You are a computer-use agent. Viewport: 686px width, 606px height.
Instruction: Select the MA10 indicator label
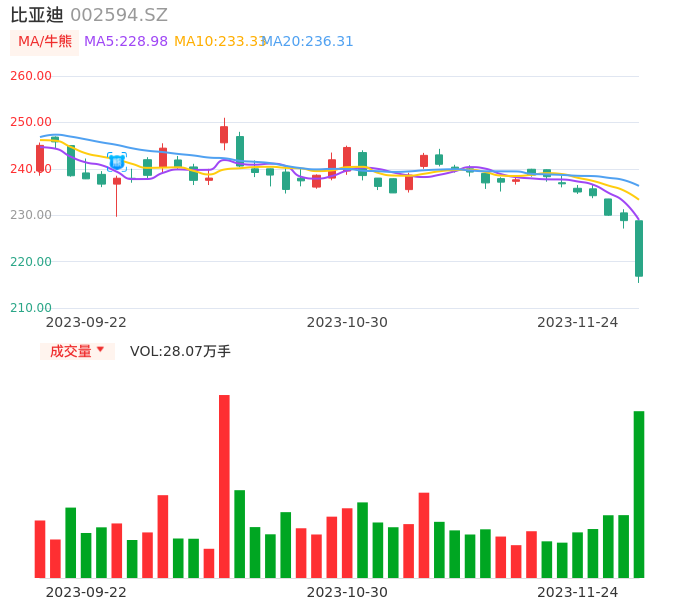point(219,42)
